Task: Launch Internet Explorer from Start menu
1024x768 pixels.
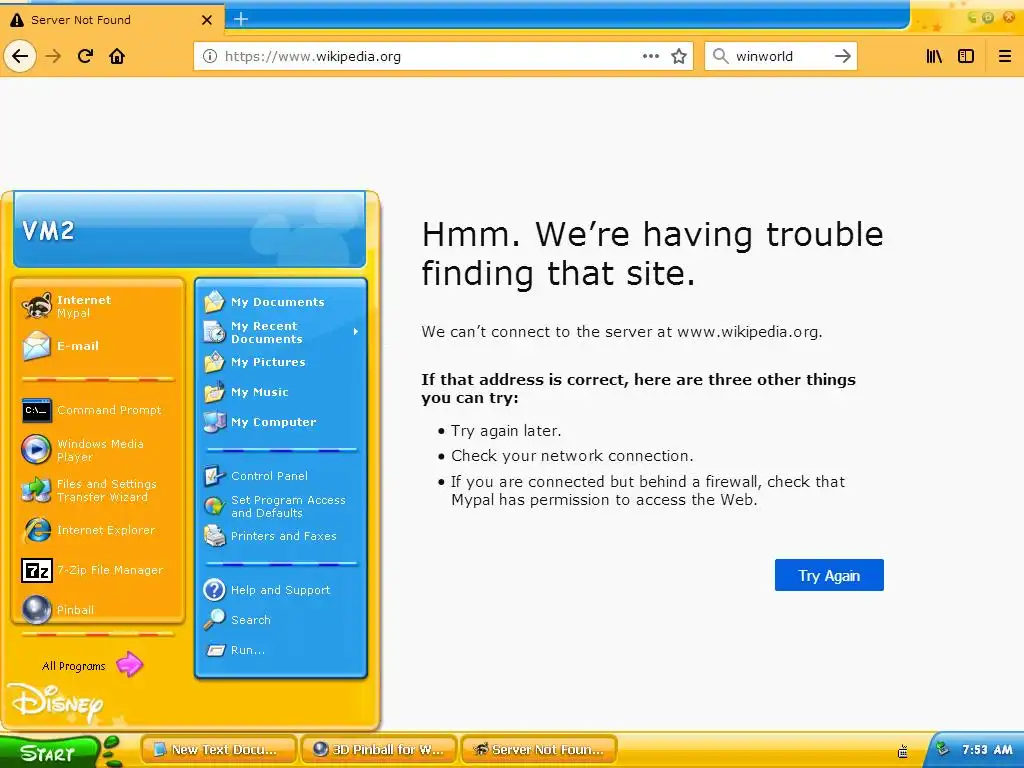Action: pyautogui.click(x=98, y=530)
